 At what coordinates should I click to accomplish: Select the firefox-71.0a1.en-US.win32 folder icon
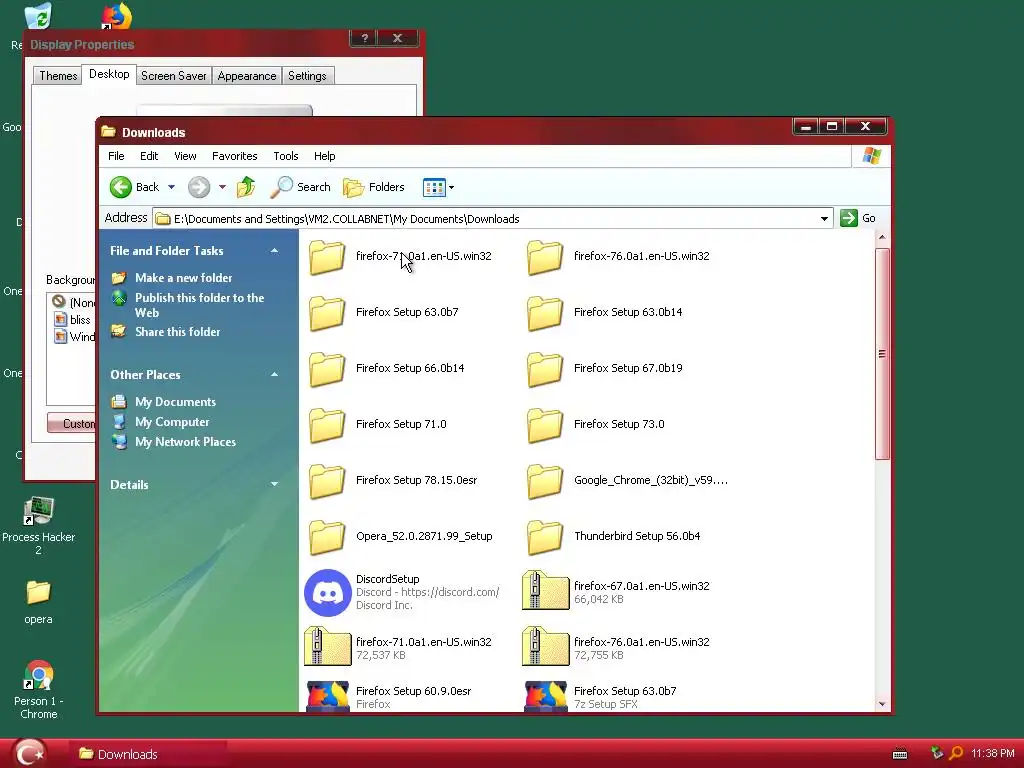click(327, 257)
